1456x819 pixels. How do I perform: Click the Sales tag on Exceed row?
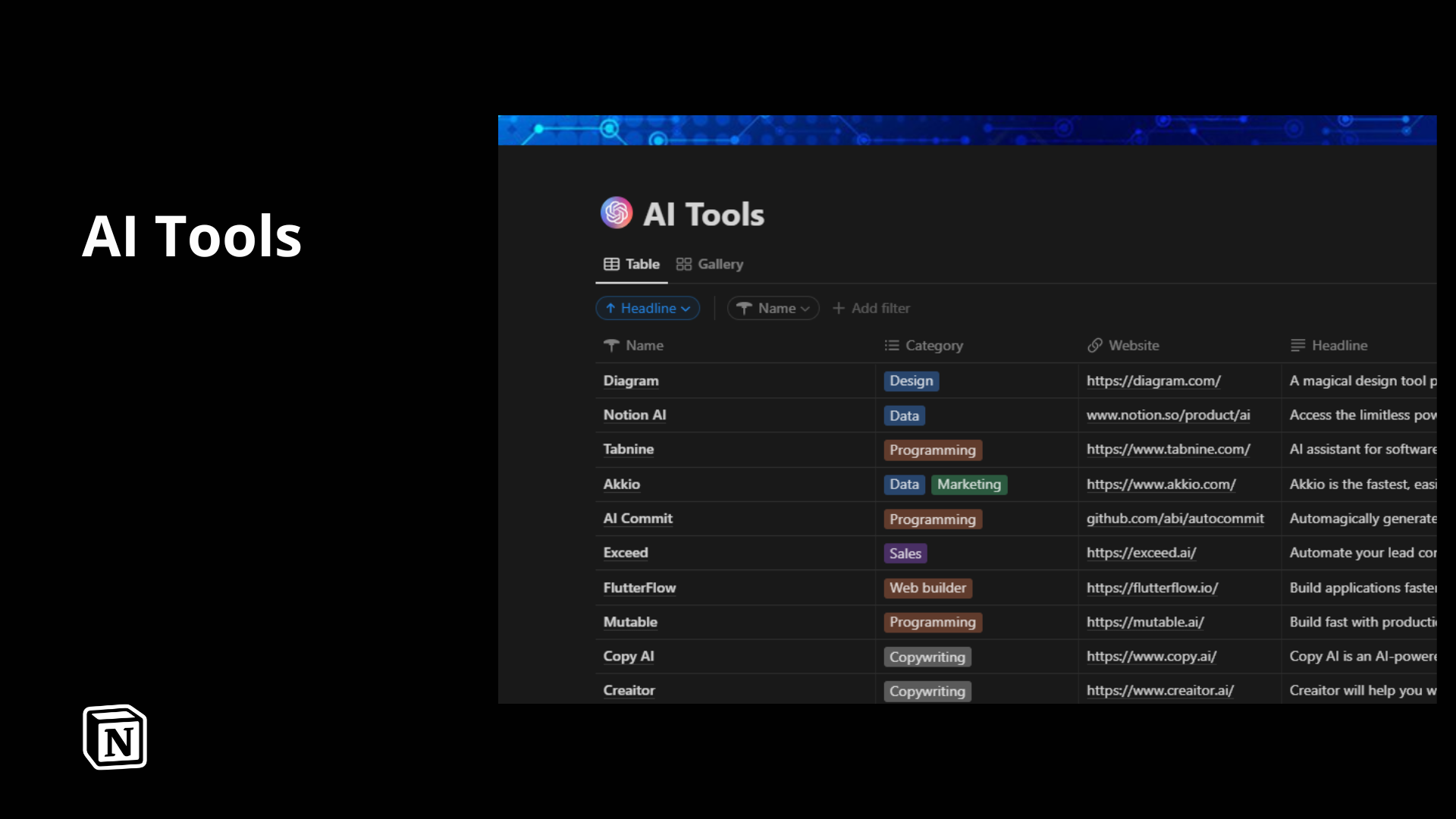(905, 554)
